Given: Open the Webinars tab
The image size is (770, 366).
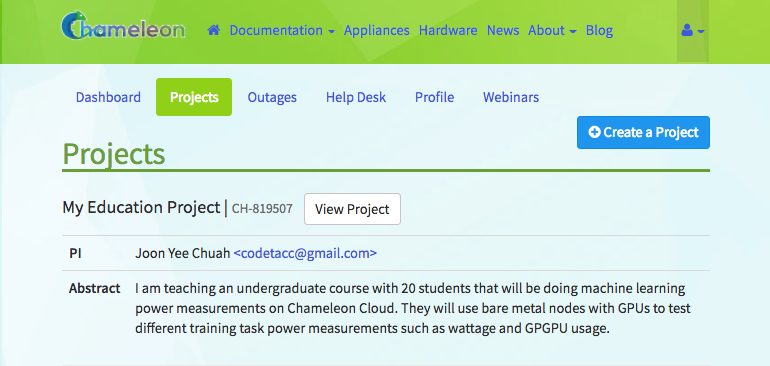Looking at the screenshot, I should tap(511, 97).
